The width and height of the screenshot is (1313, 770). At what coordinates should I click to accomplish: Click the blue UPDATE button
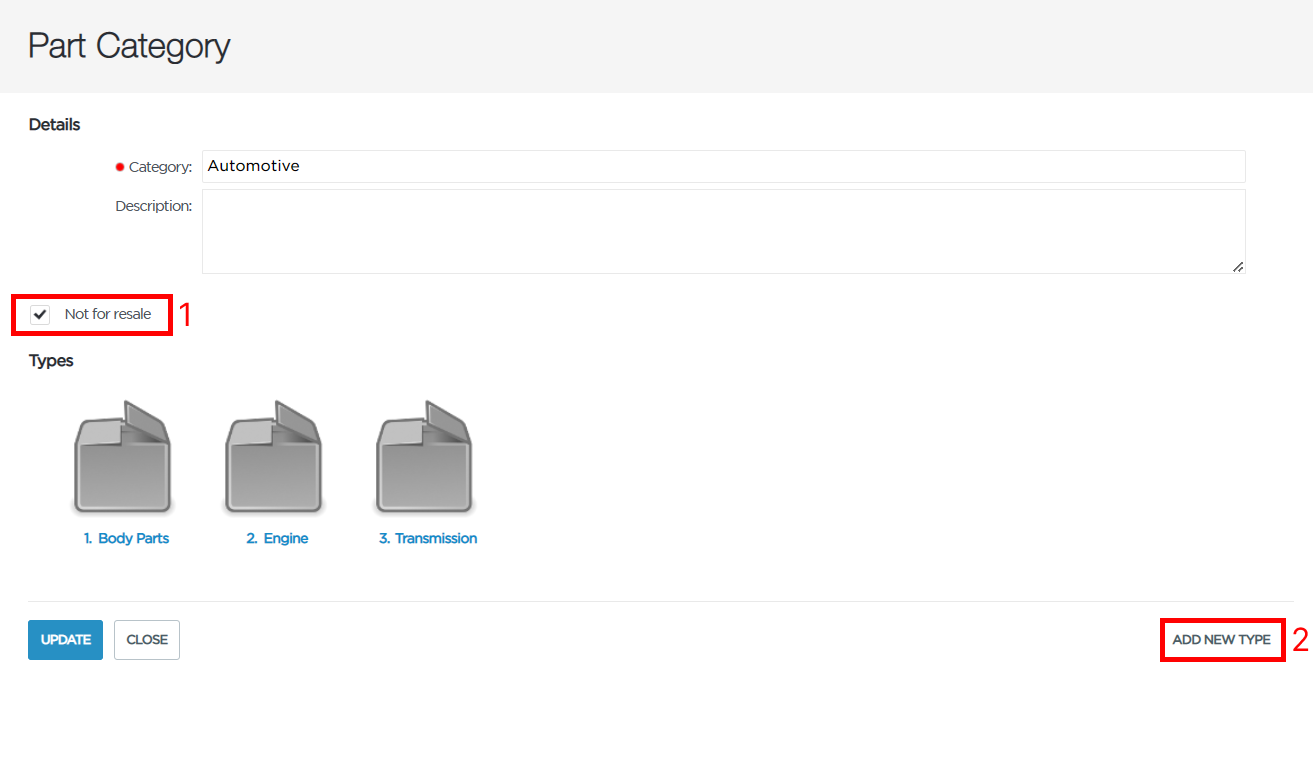tap(65, 640)
